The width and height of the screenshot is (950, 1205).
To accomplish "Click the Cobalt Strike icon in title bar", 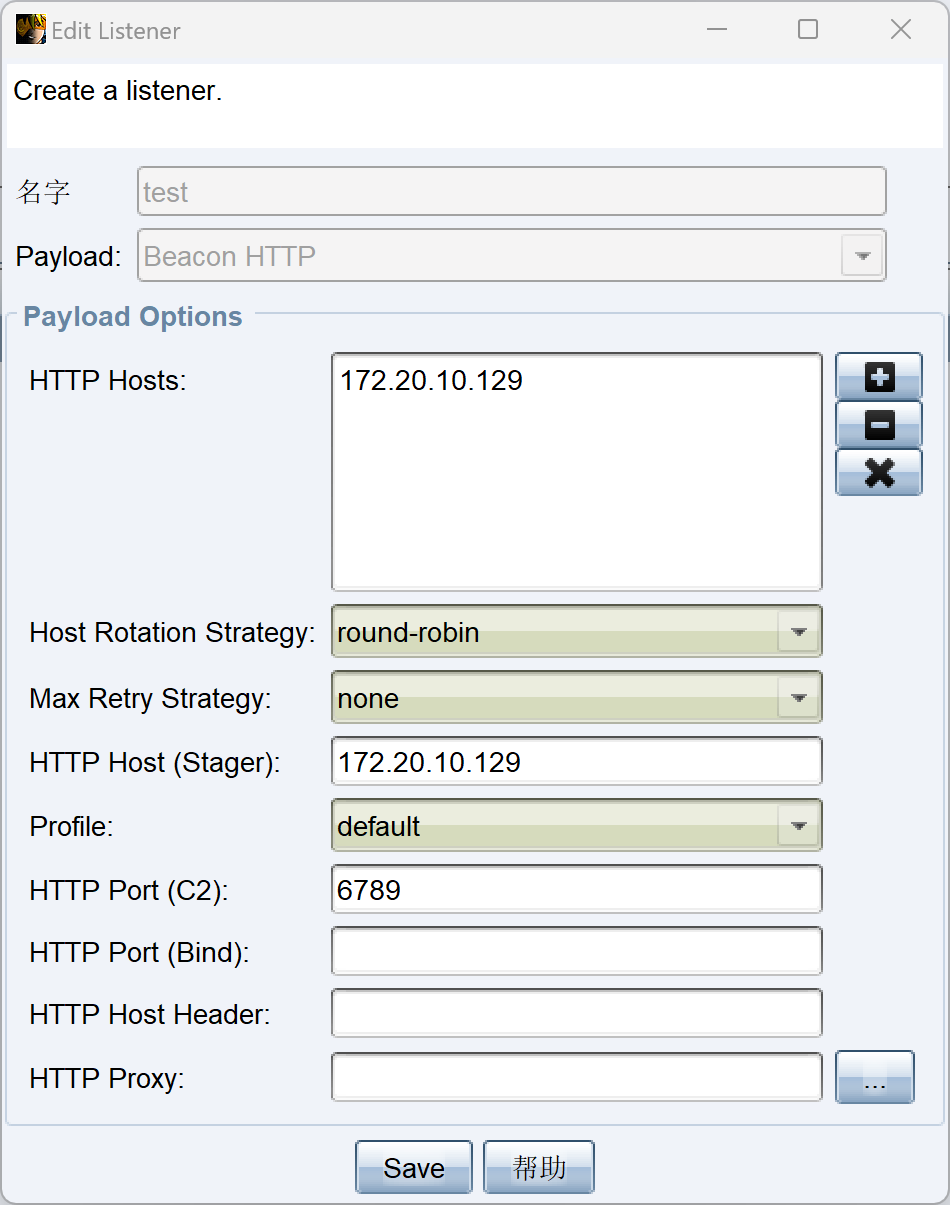I will pos(30,30).
